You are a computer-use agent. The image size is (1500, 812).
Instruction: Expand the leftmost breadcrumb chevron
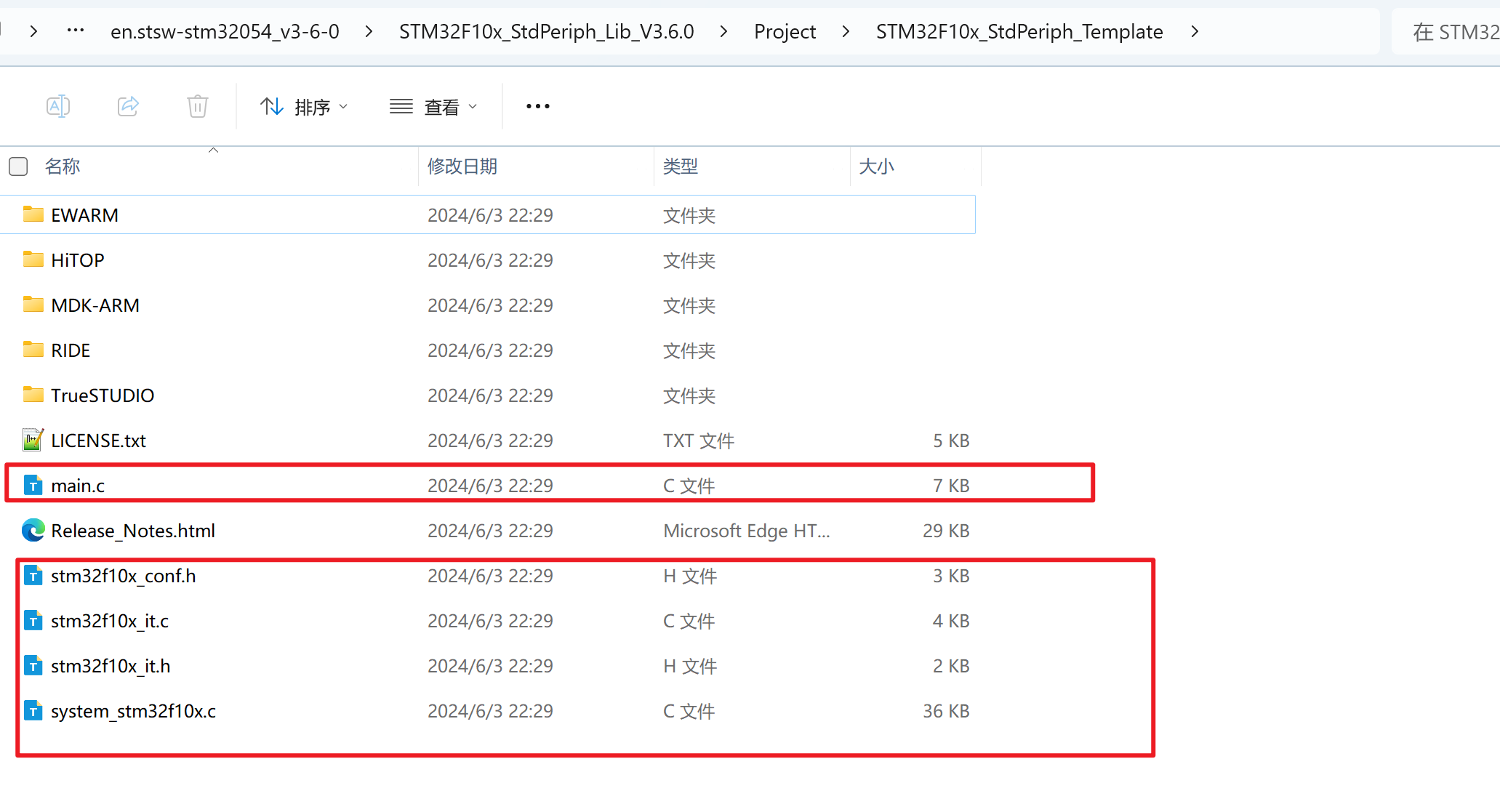click(33, 31)
